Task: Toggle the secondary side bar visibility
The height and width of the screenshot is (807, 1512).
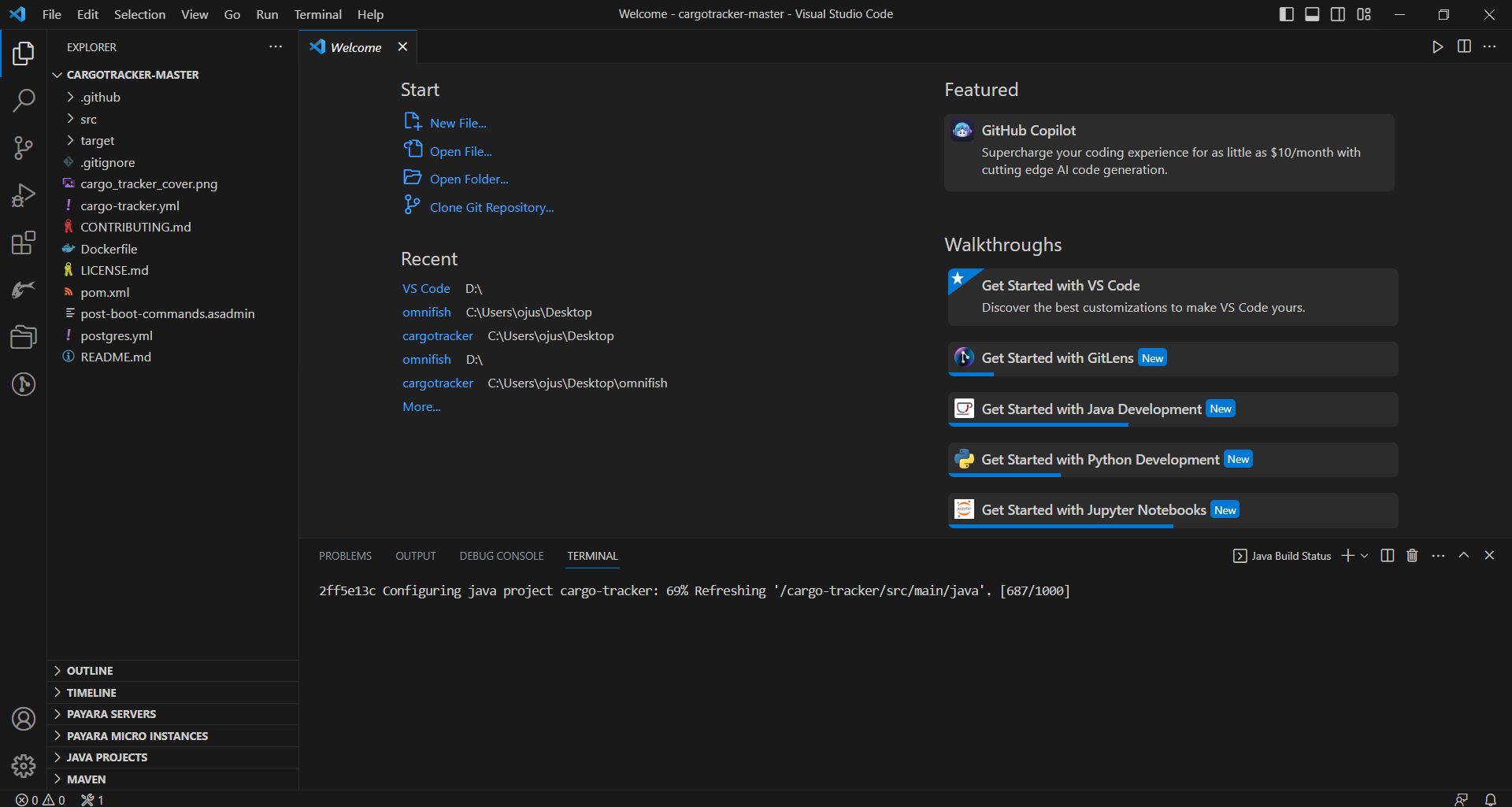Action: [x=1338, y=14]
